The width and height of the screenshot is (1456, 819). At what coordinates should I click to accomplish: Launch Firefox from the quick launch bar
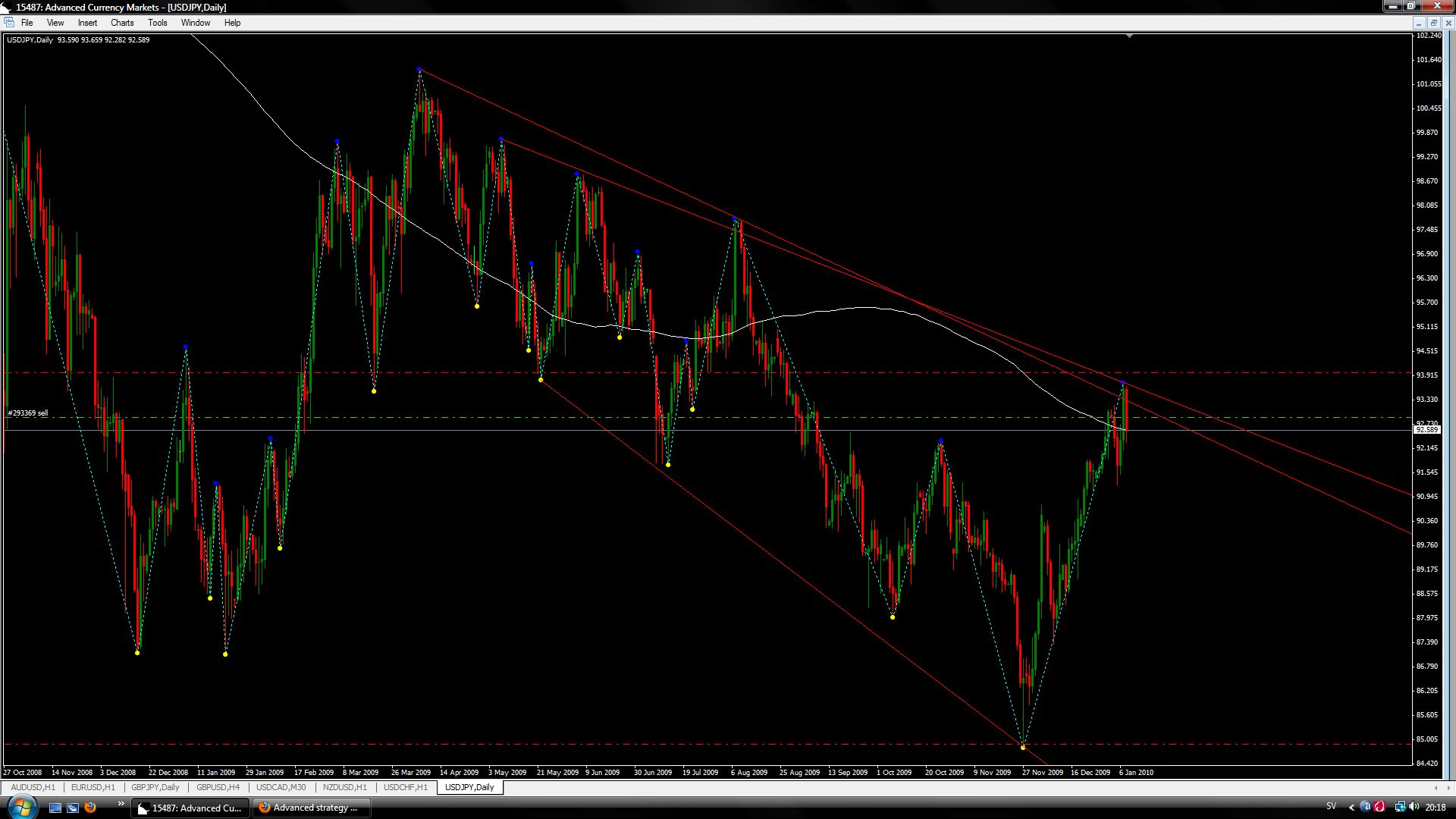click(90, 808)
